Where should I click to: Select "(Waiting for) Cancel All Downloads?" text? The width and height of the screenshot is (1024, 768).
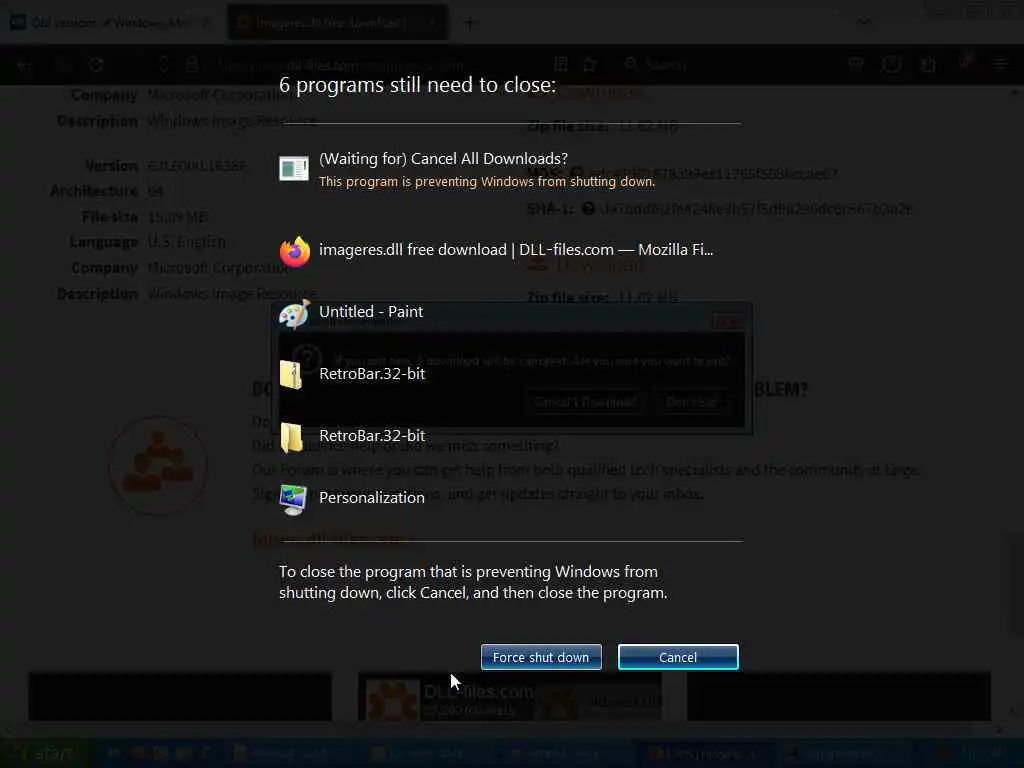[443, 159]
